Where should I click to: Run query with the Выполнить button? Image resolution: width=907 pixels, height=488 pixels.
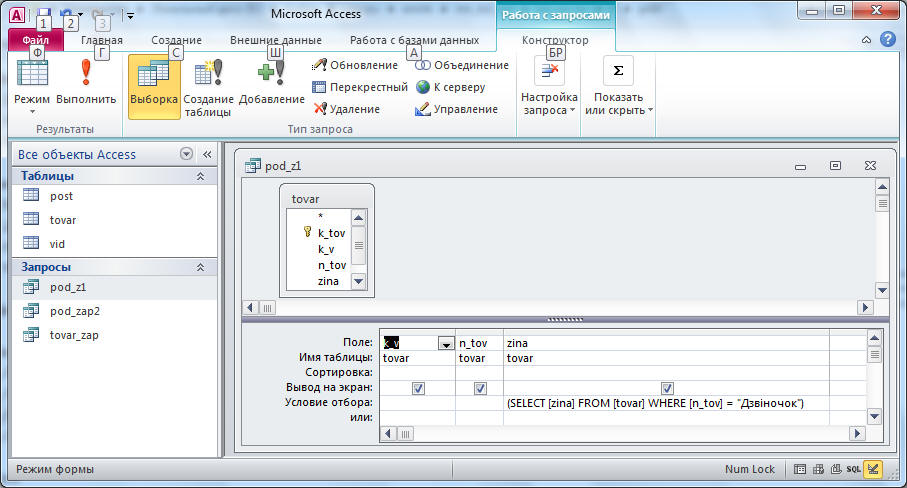point(86,82)
